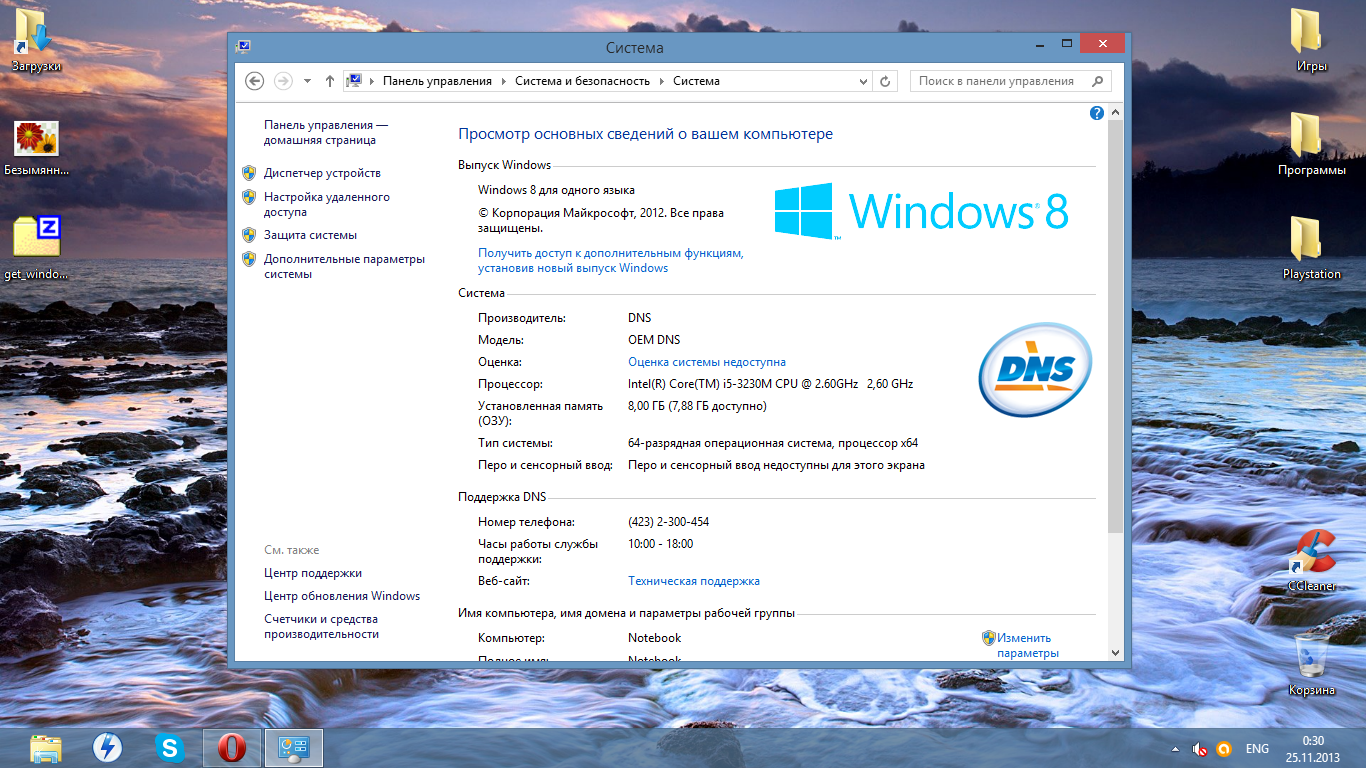Open 'Диспетчер устройств'
Viewport: 1366px width, 768px height.
322,173
